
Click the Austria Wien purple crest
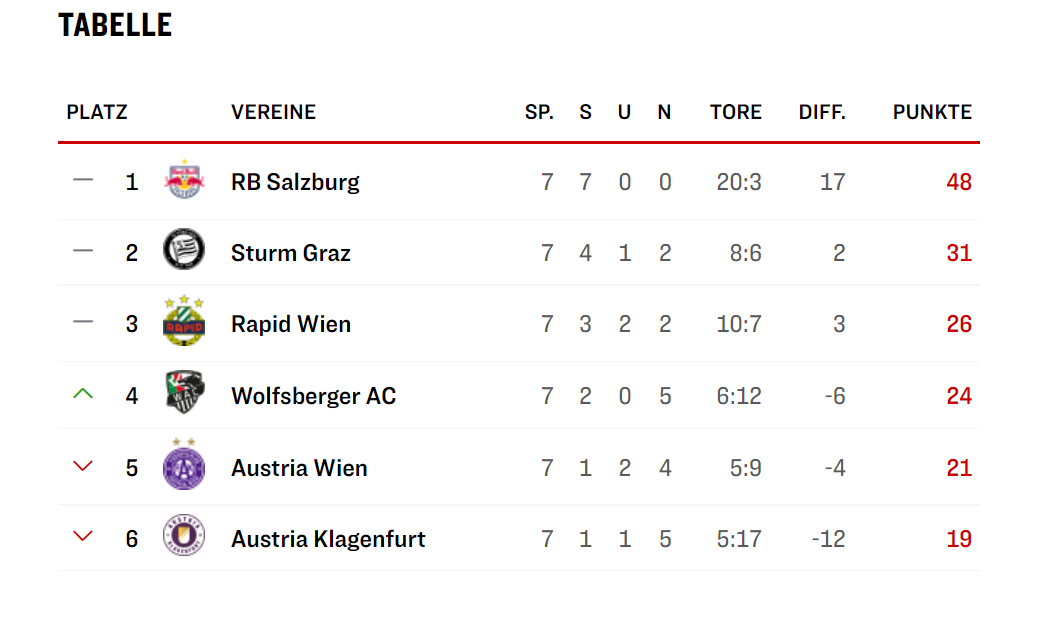pos(184,464)
